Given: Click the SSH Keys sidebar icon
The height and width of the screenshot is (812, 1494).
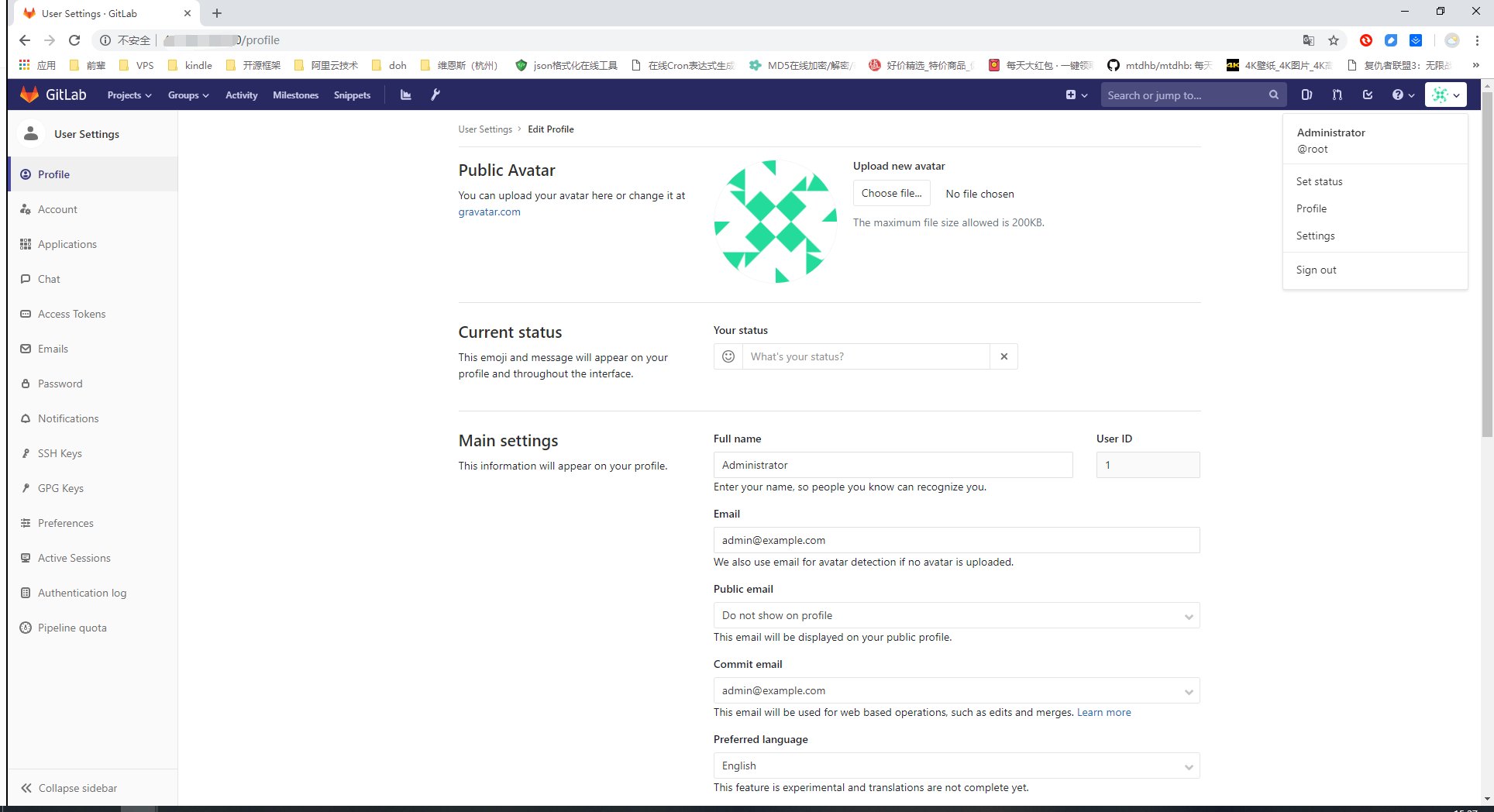Looking at the screenshot, I should (26, 453).
